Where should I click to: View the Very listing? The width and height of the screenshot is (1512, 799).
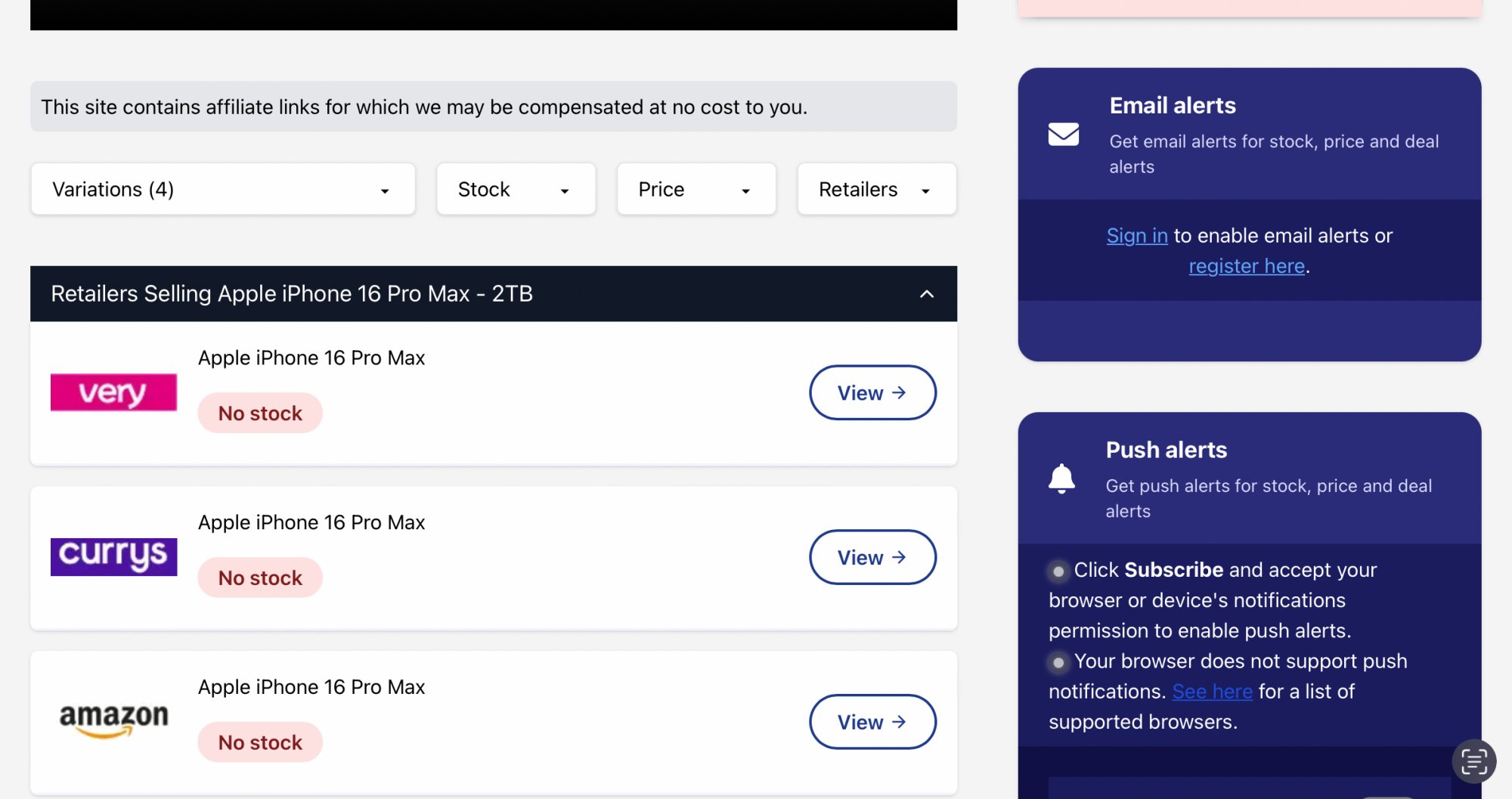872,392
